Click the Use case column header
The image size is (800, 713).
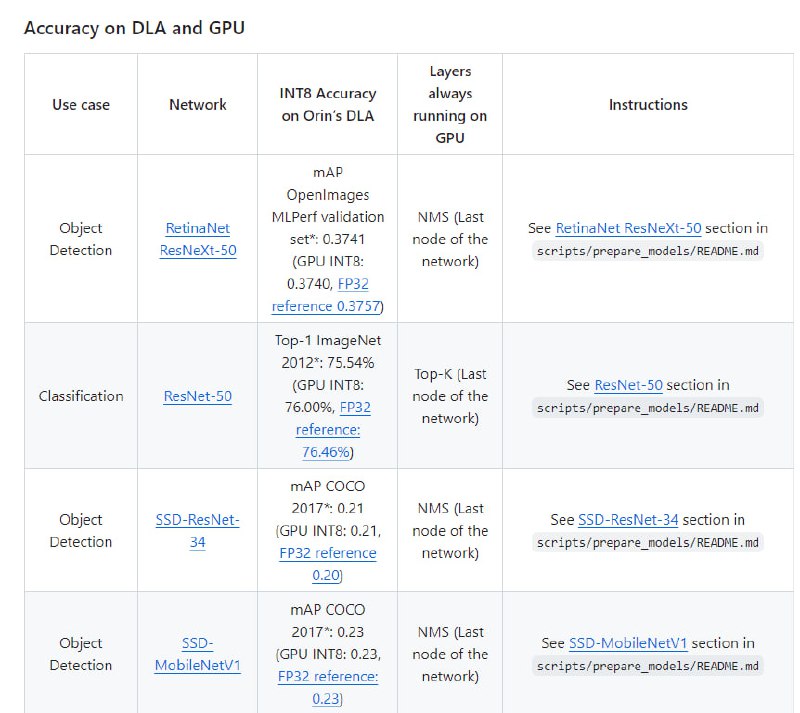tap(81, 104)
